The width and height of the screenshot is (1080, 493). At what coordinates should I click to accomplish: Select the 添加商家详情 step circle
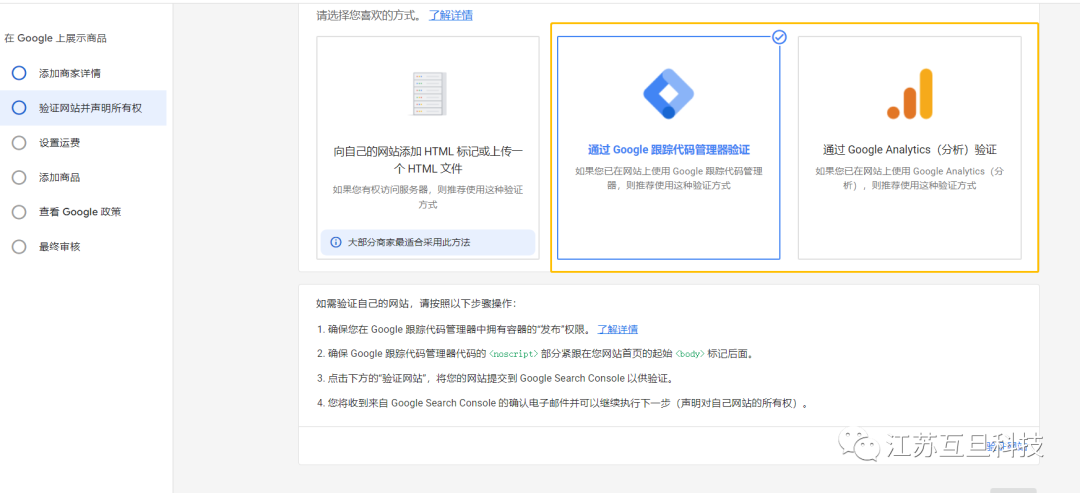19,73
